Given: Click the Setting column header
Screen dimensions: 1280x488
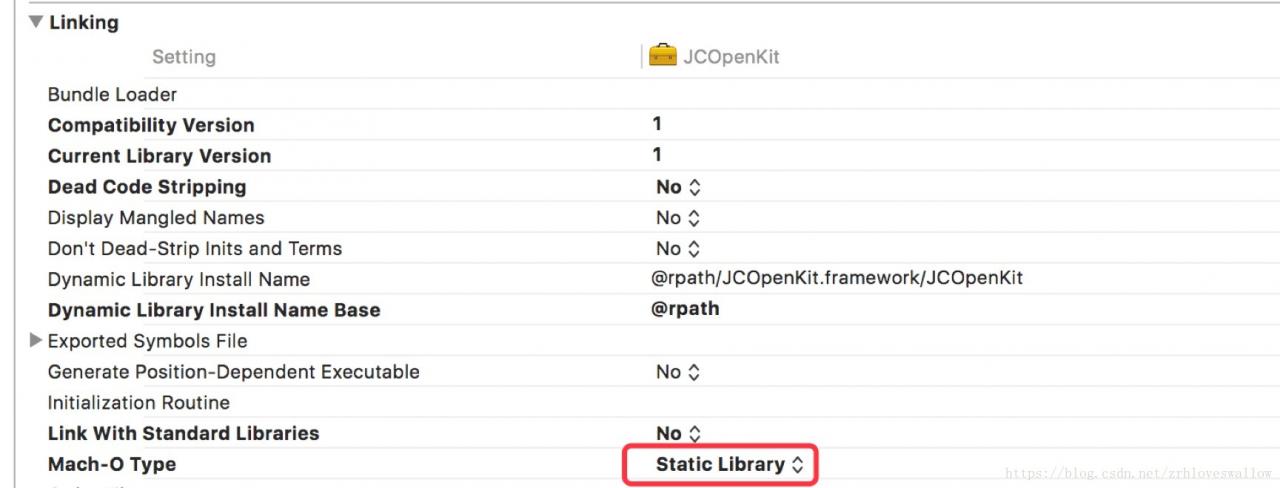Looking at the screenshot, I should tap(183, 57).
